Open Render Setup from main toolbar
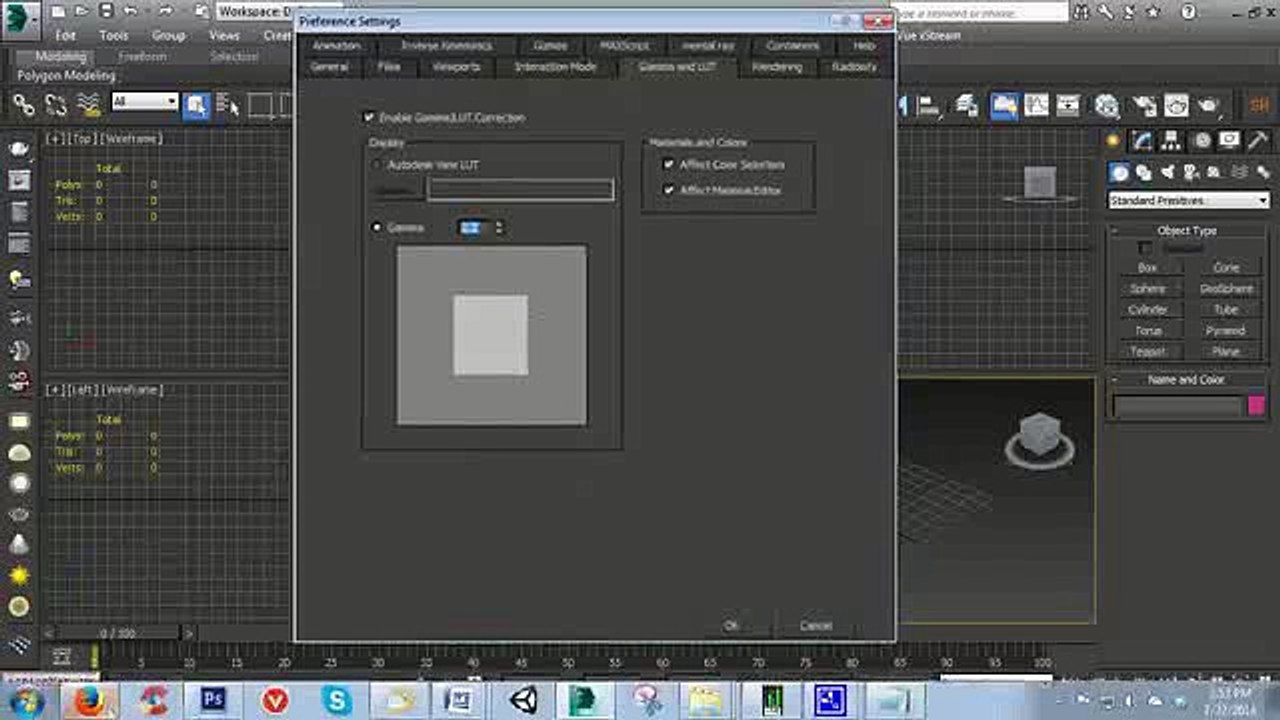This screenshot has height=720, width=1280. pos(1145,105)
